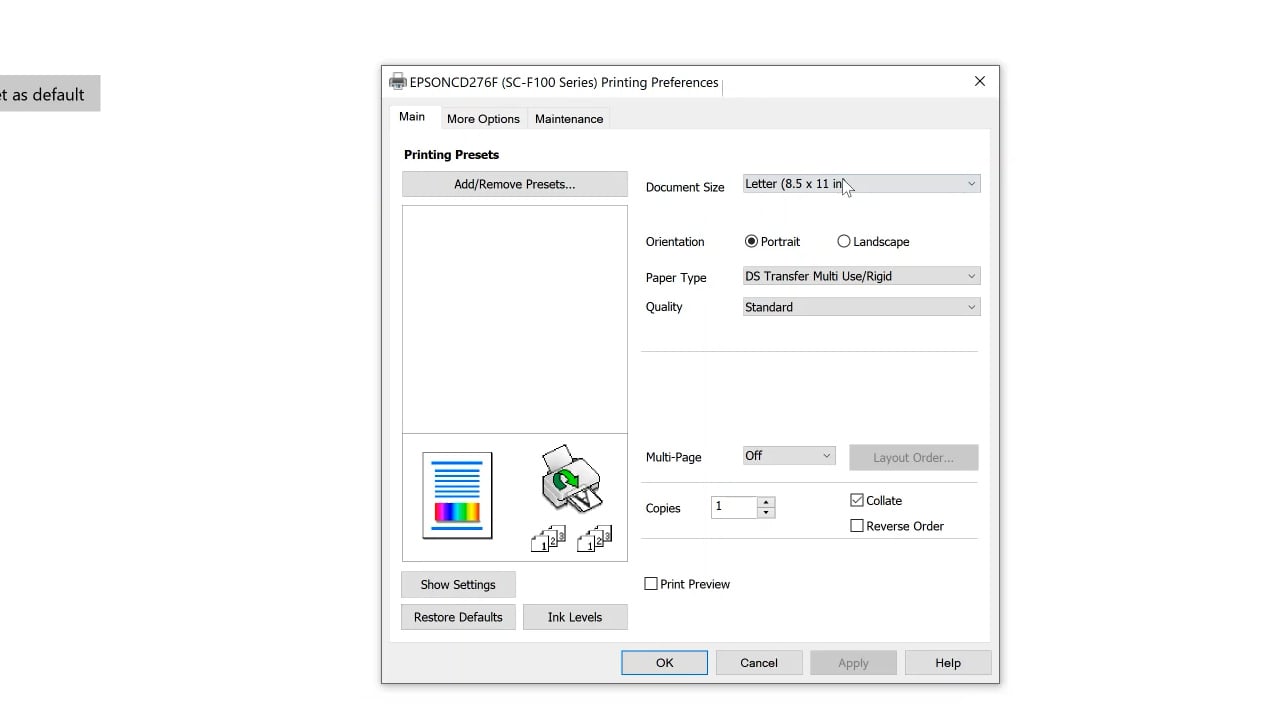Click the Layout Order button
This screenshot has height=720, width=1280.
pyautogui.click(x=913, y=457)
